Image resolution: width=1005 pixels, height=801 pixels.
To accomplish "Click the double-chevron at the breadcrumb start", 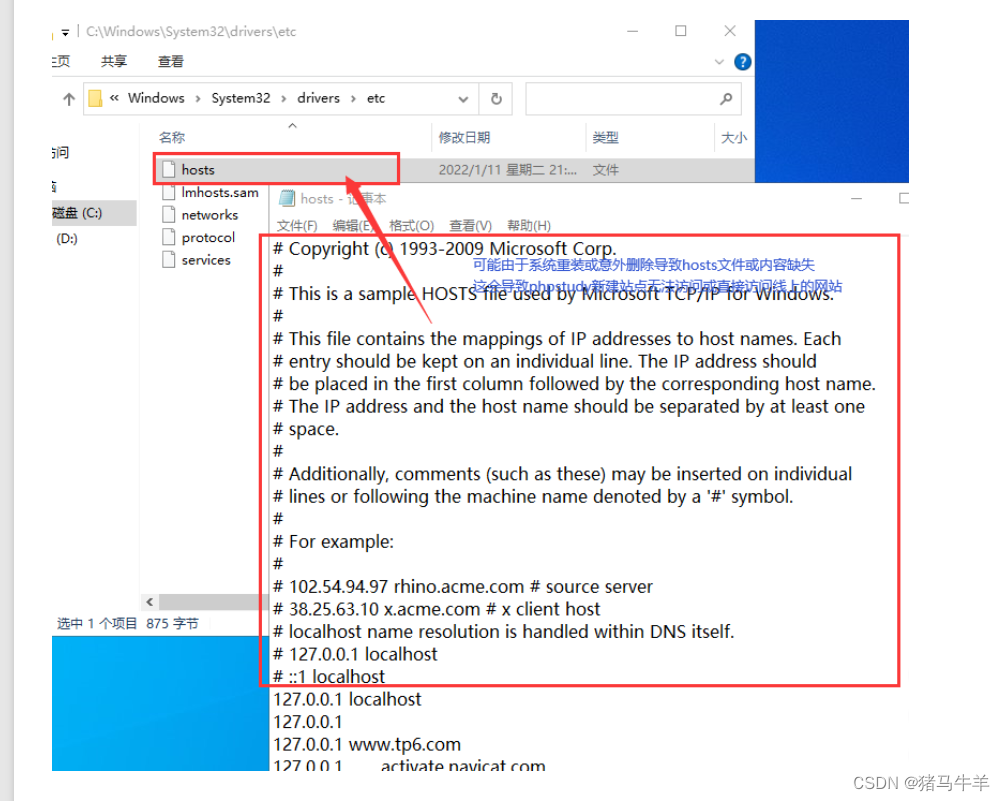I will point(115,98).
